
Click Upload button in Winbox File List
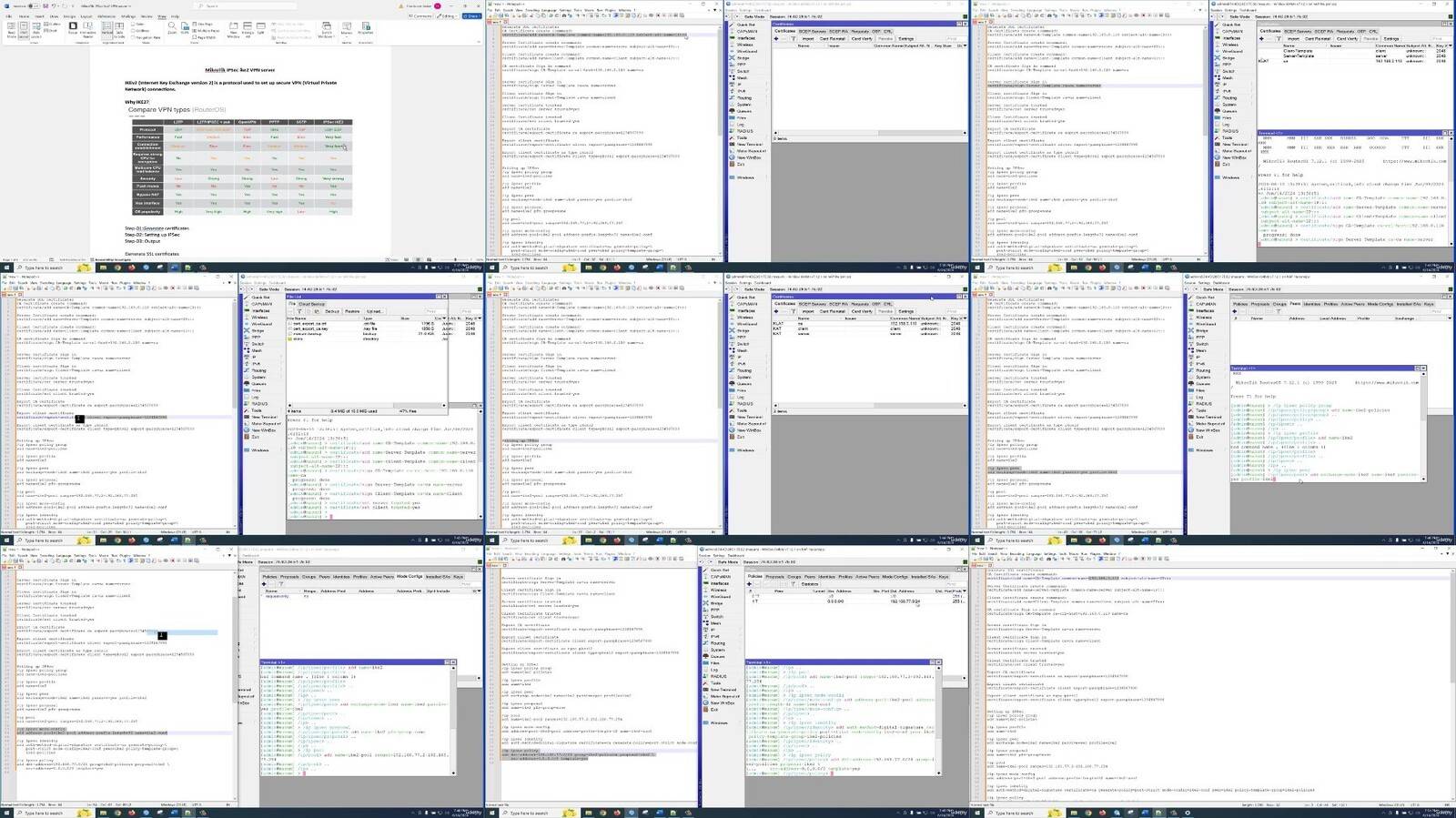(374, 311)
